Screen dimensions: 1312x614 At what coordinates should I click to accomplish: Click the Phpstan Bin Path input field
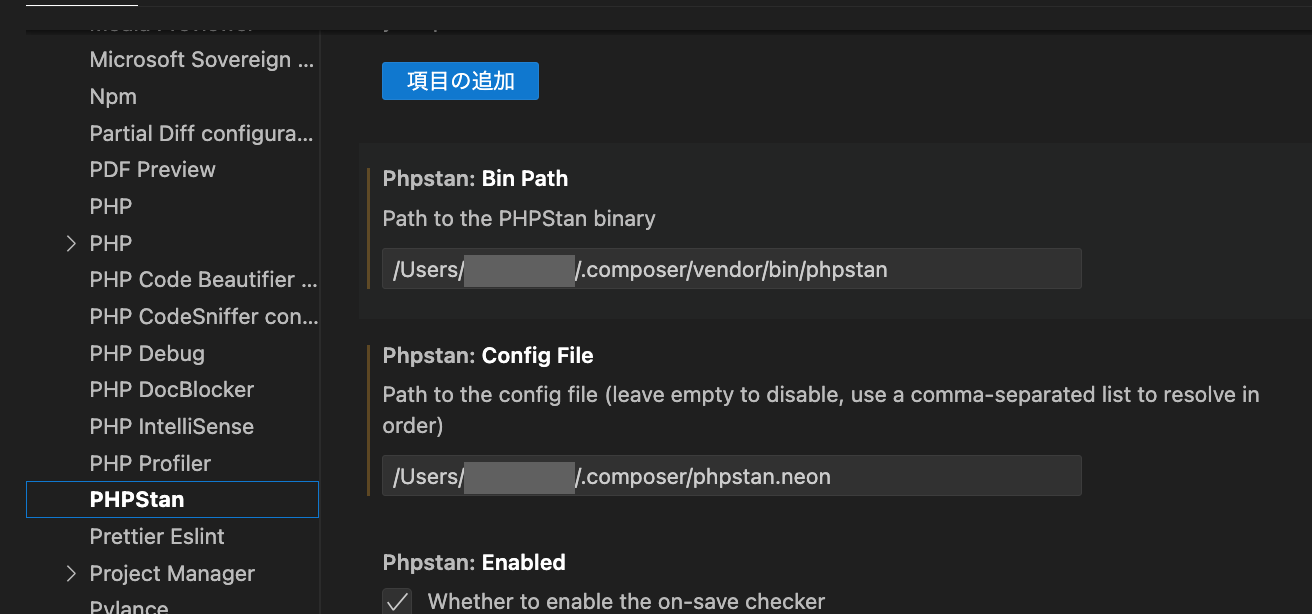pos(732,268)
